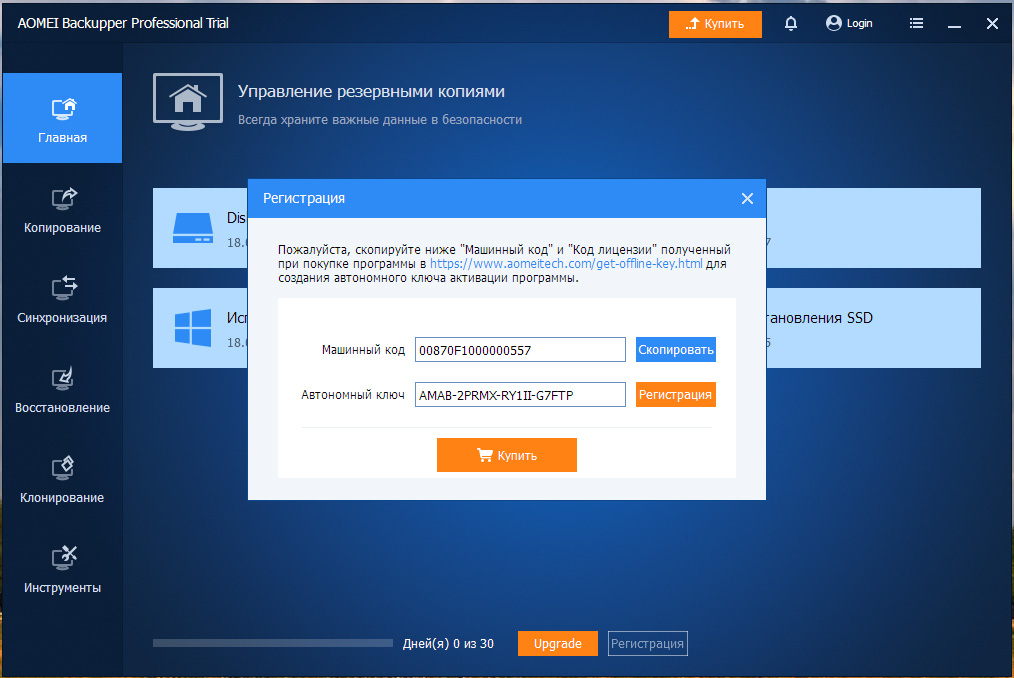This screenshot has height=678, width=1014.
Task: Click the outlined Регистрация button at bottom
Action: pyautogui.click(x=647, y=644)
